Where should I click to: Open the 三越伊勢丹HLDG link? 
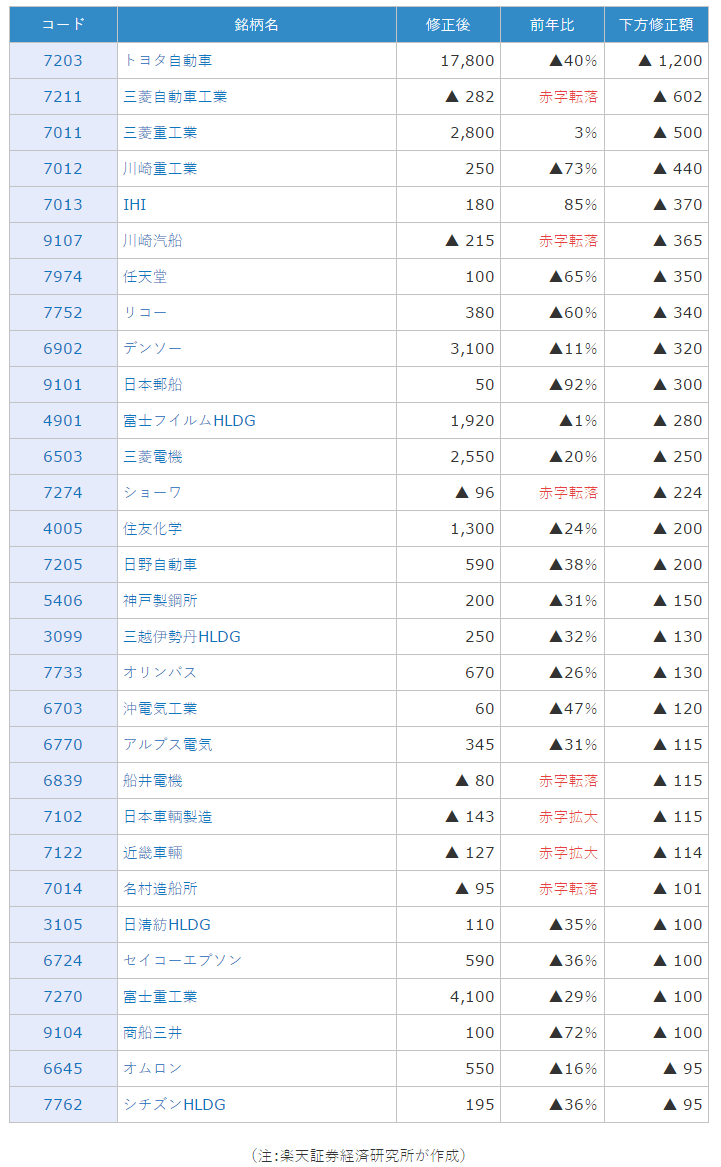pos(182,637)
